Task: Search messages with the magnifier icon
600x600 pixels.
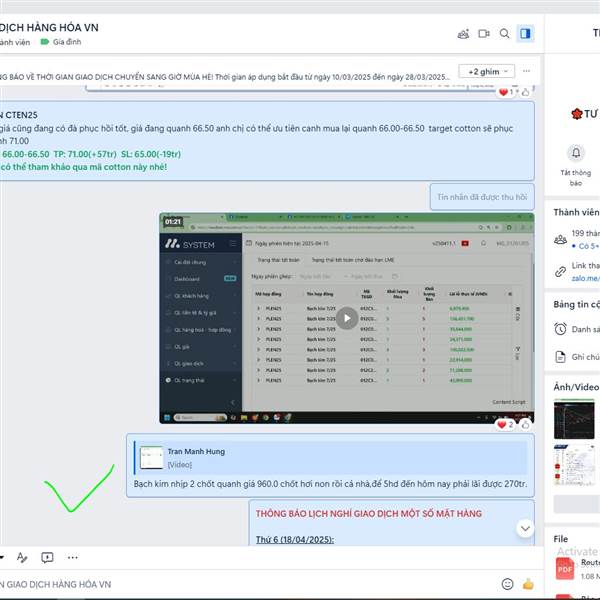Action: pos(504,34)
